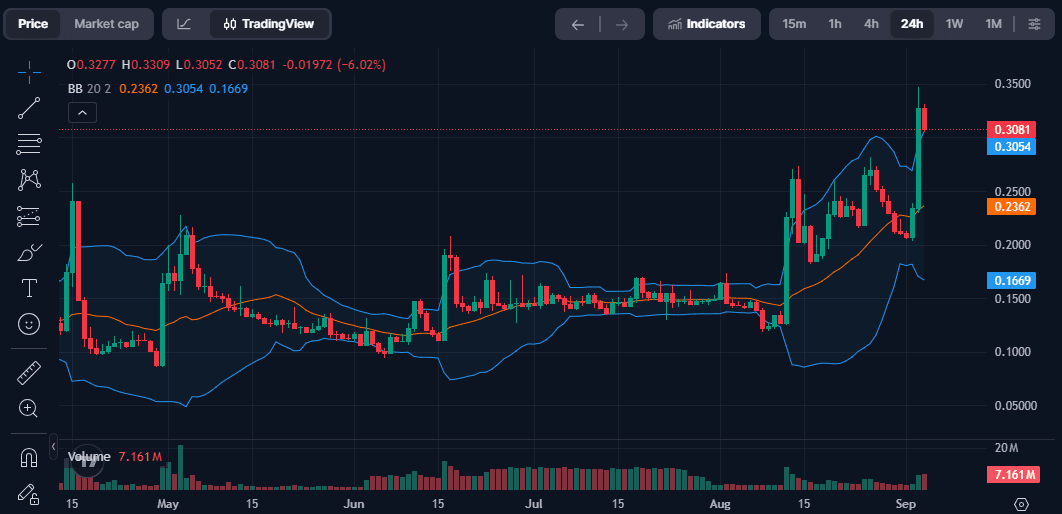Switch to Price view
The image size is (1062, 514).
point(33,24)
